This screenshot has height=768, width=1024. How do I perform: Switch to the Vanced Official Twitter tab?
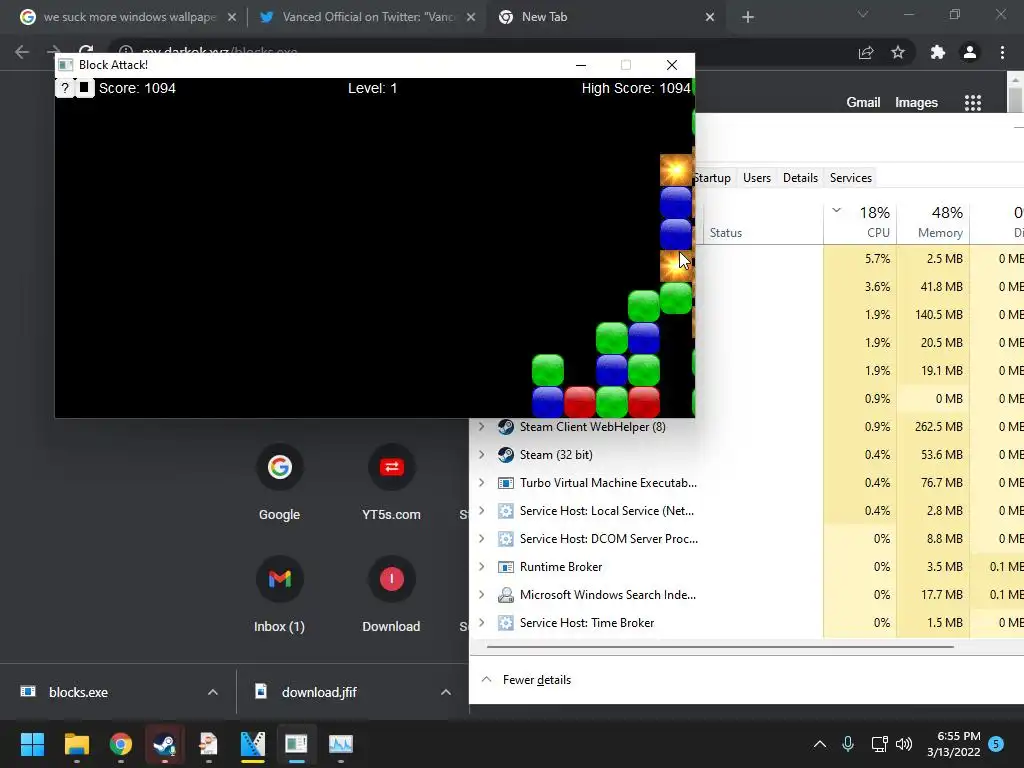tap(368, 17)
